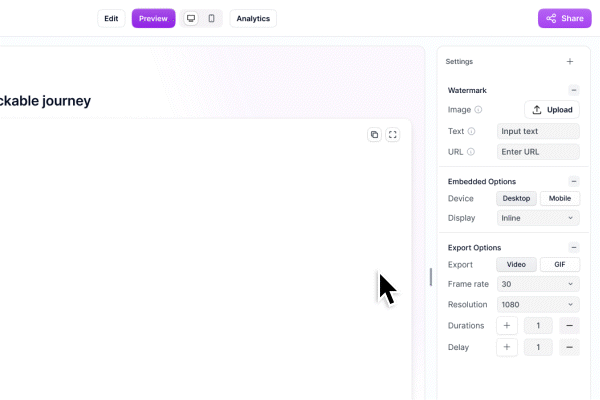Open the Analytics tab
Image resolution: width=600 pixels, height=400 pixels.
pyautogui.click(x=253, y=18)
